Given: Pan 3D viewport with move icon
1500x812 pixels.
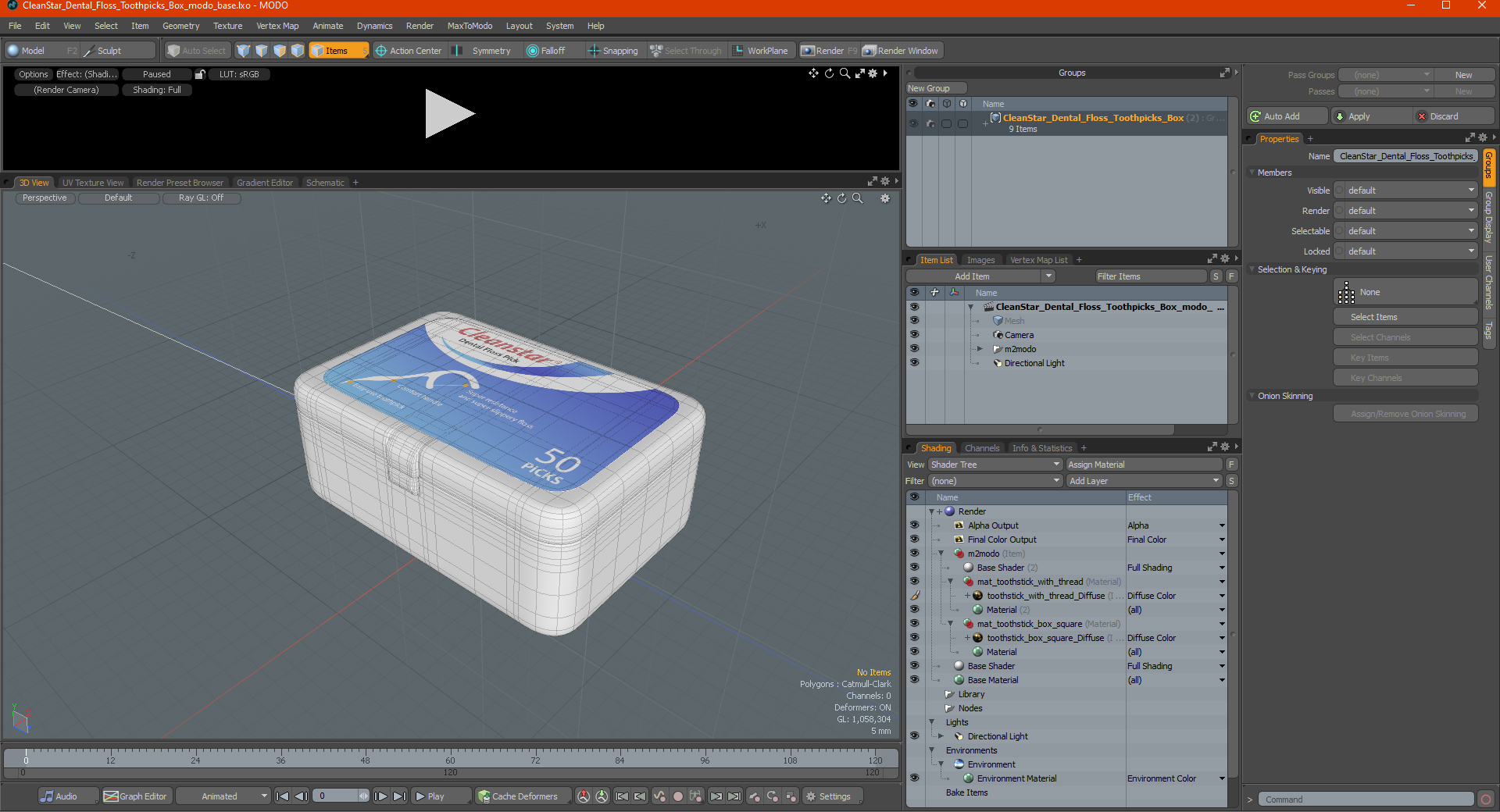Looking at the screenshot, I should pyautogui.click(x=826, y=198).
